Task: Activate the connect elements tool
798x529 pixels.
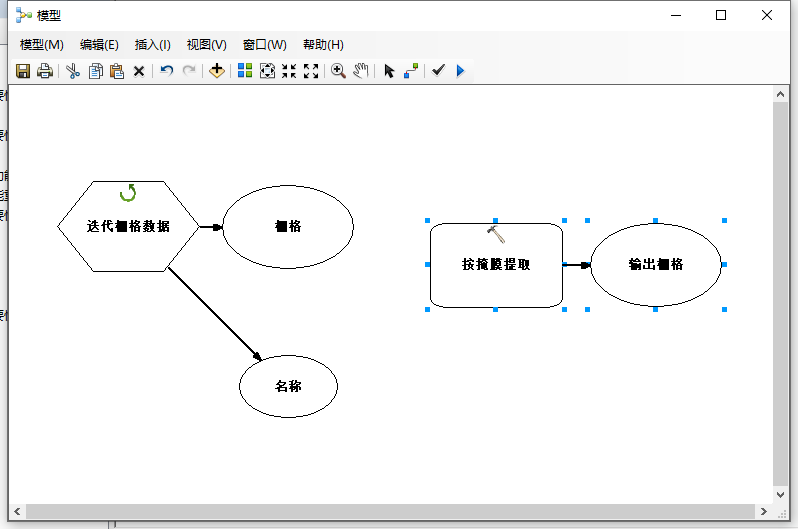Action: click(411, 71)
